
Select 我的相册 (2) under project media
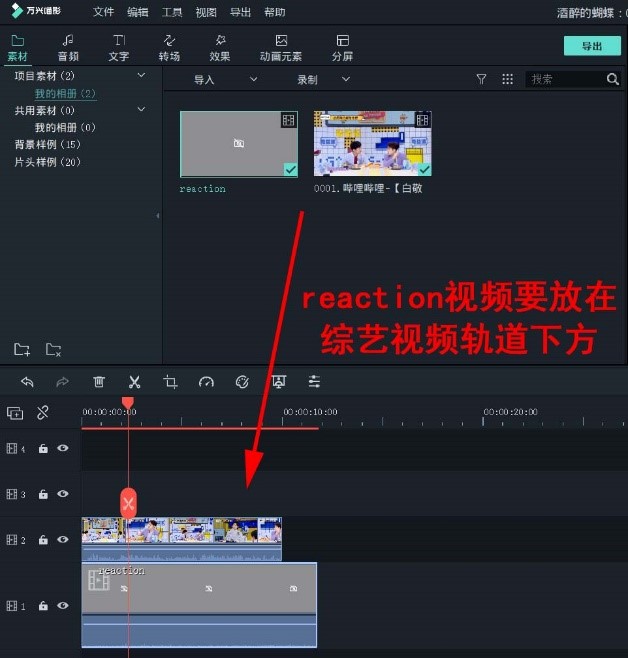65,93
